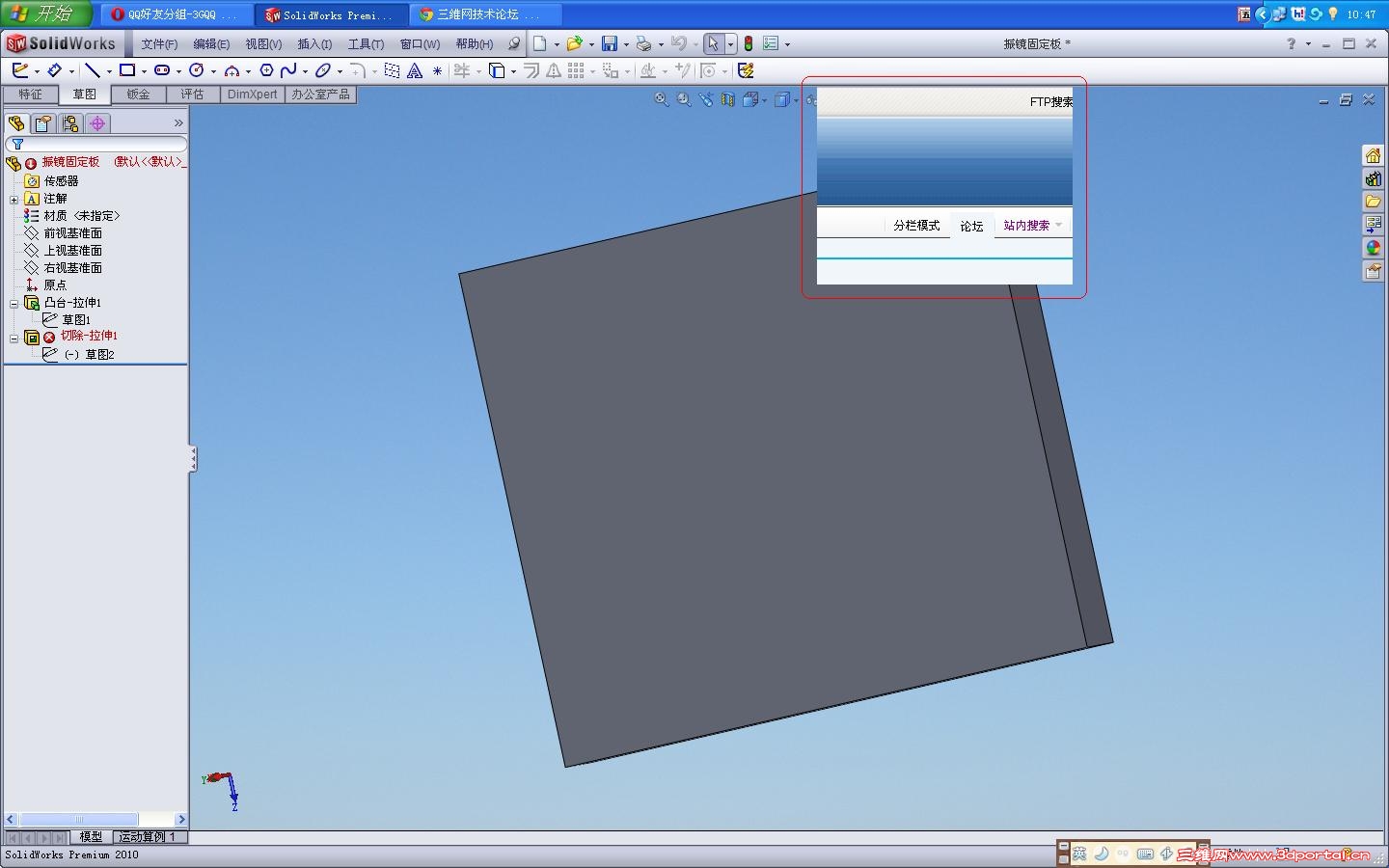
Task: Insert sketch Text with the A tool
Action: point(415,70)
